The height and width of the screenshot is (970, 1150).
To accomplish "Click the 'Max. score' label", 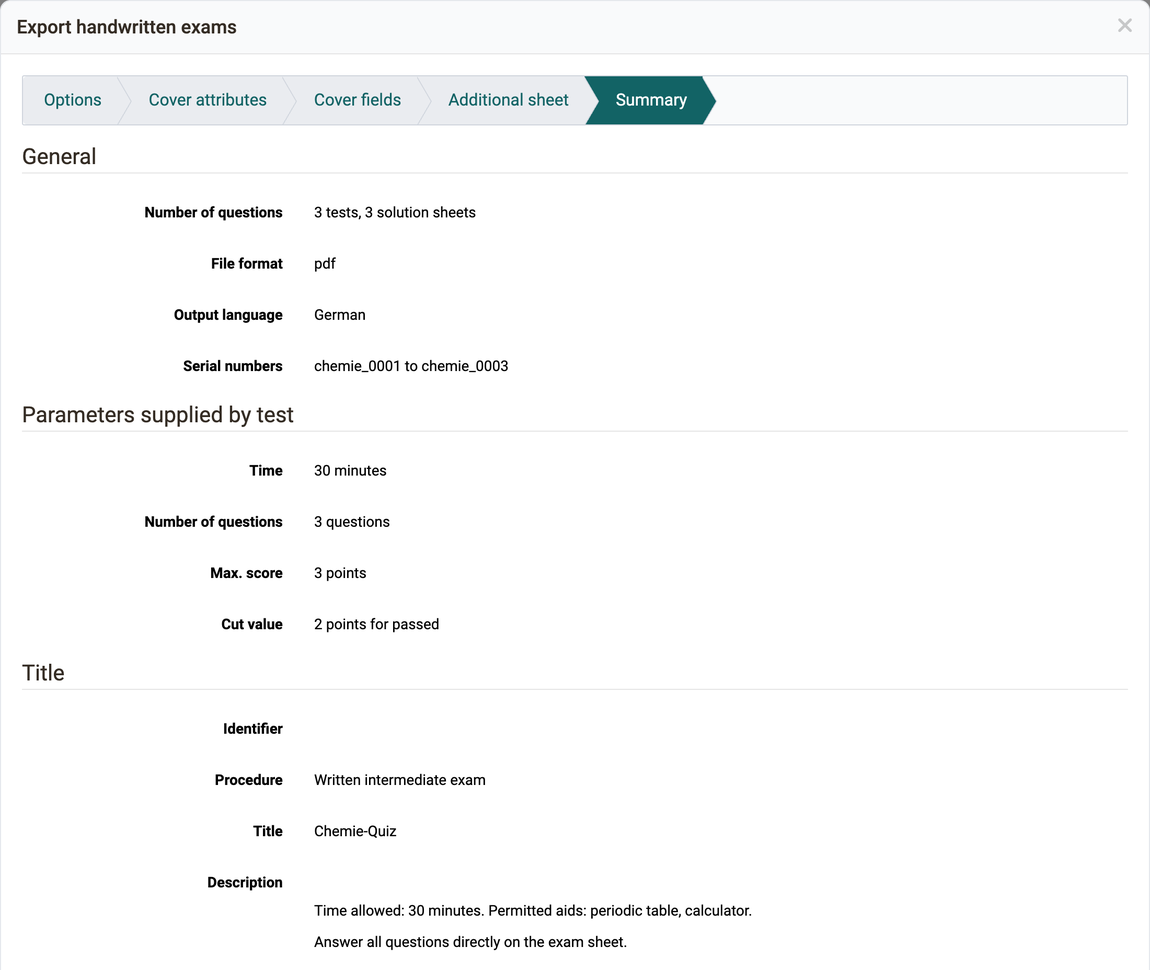I will [246, 573].
